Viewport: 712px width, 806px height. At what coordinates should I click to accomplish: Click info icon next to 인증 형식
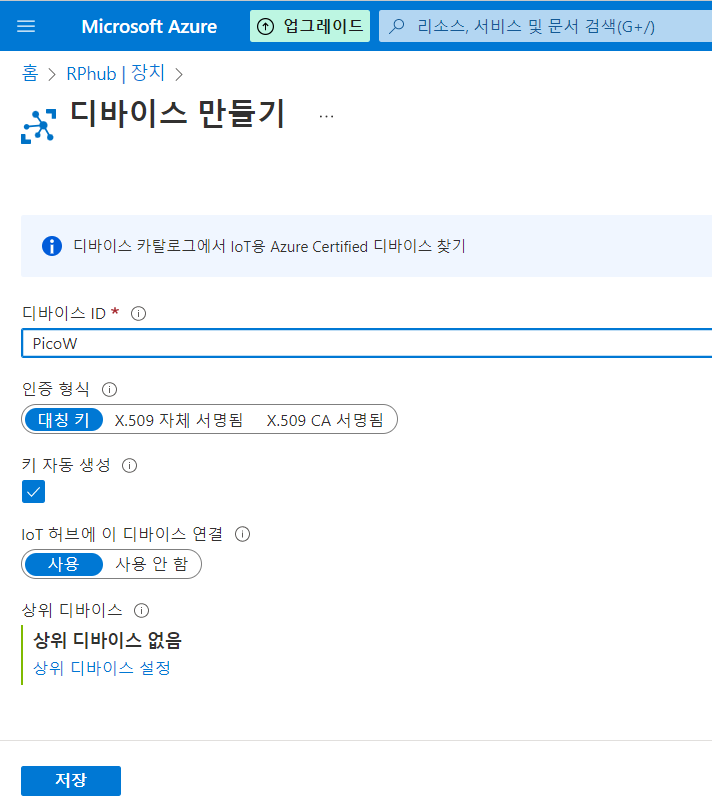point(109,389)
